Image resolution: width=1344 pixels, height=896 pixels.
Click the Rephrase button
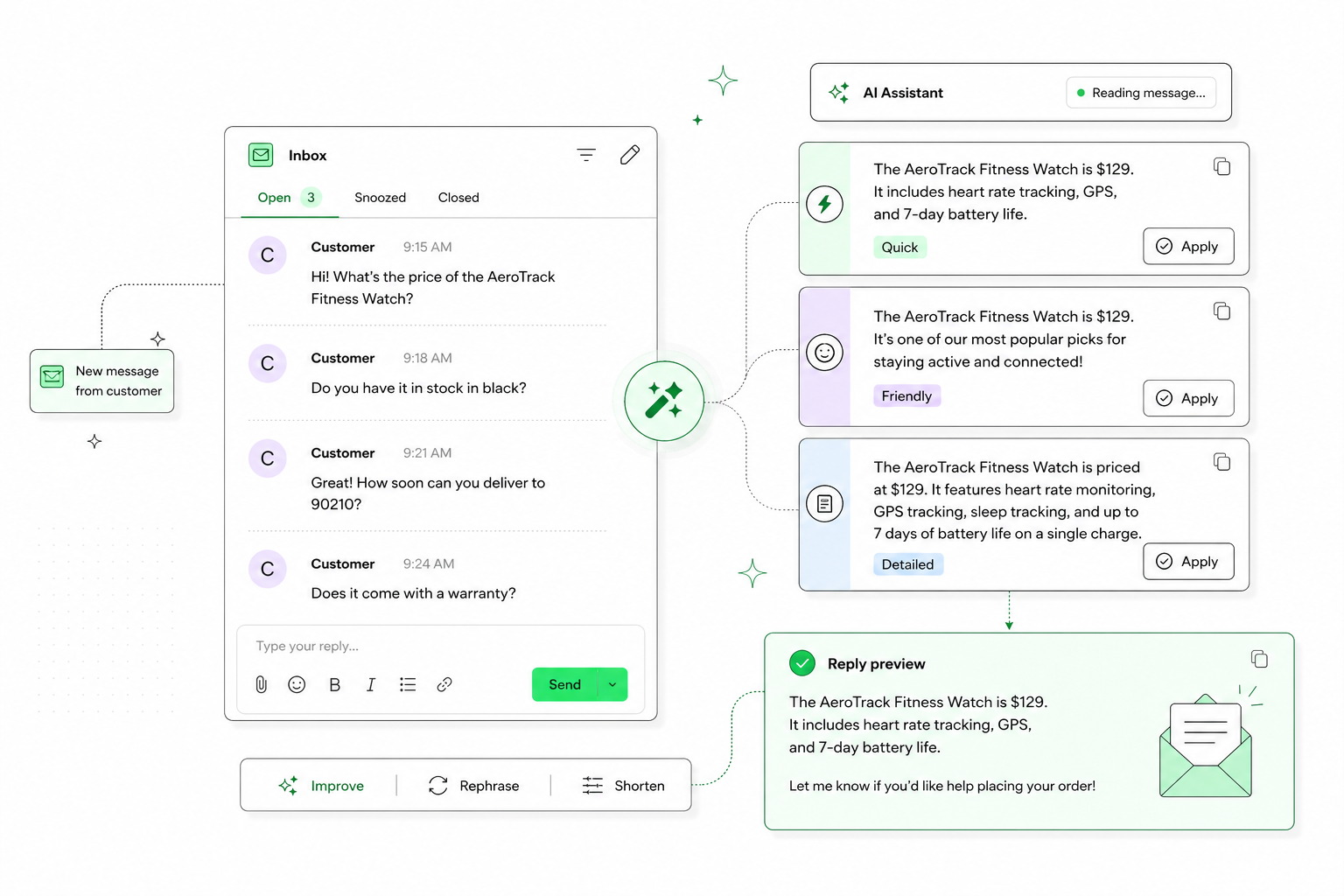pyautogui.click(x=473, y=786)
